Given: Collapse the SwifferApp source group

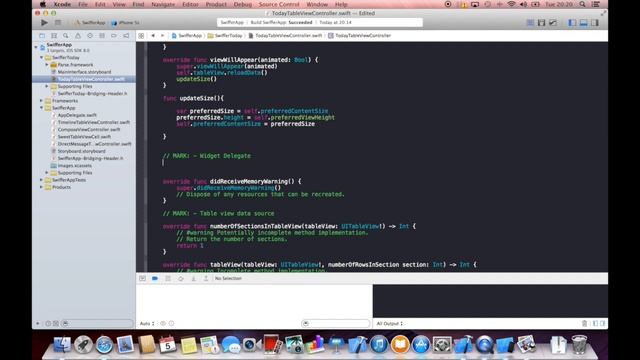Looking at the screenshot, I should (42, 108).
